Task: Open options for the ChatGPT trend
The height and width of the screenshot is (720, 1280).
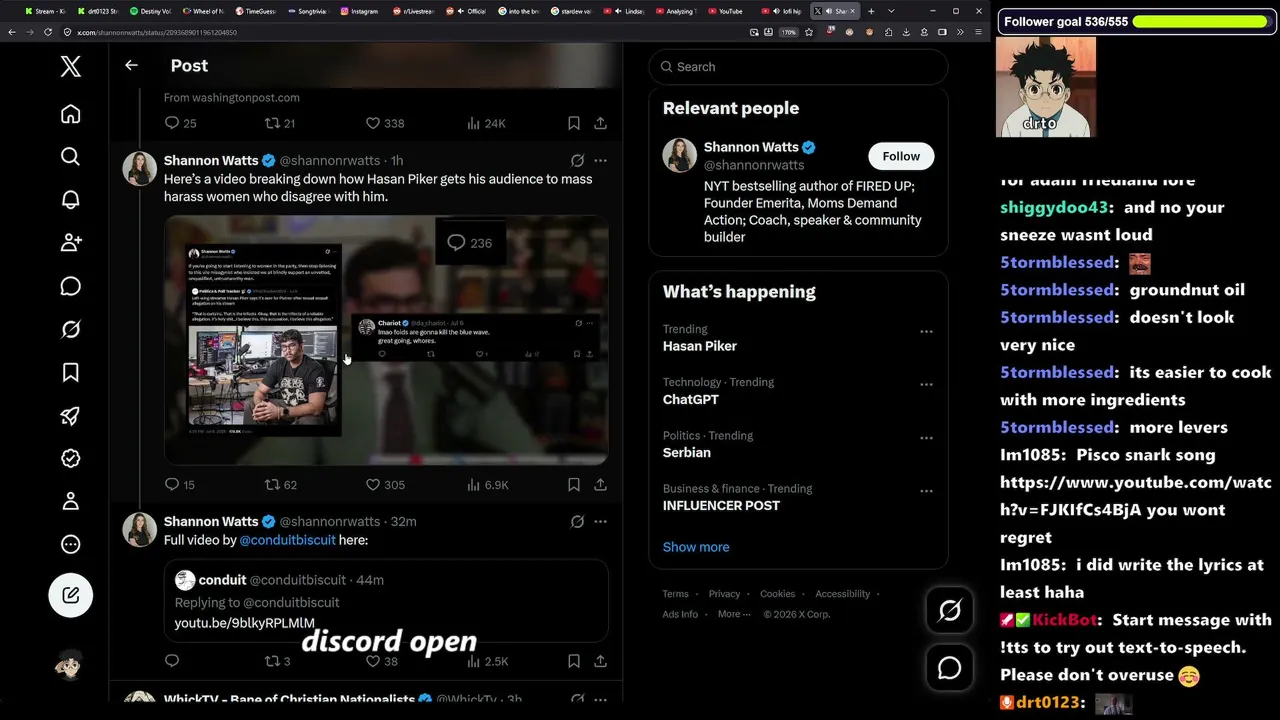Action: coord(926,384)
